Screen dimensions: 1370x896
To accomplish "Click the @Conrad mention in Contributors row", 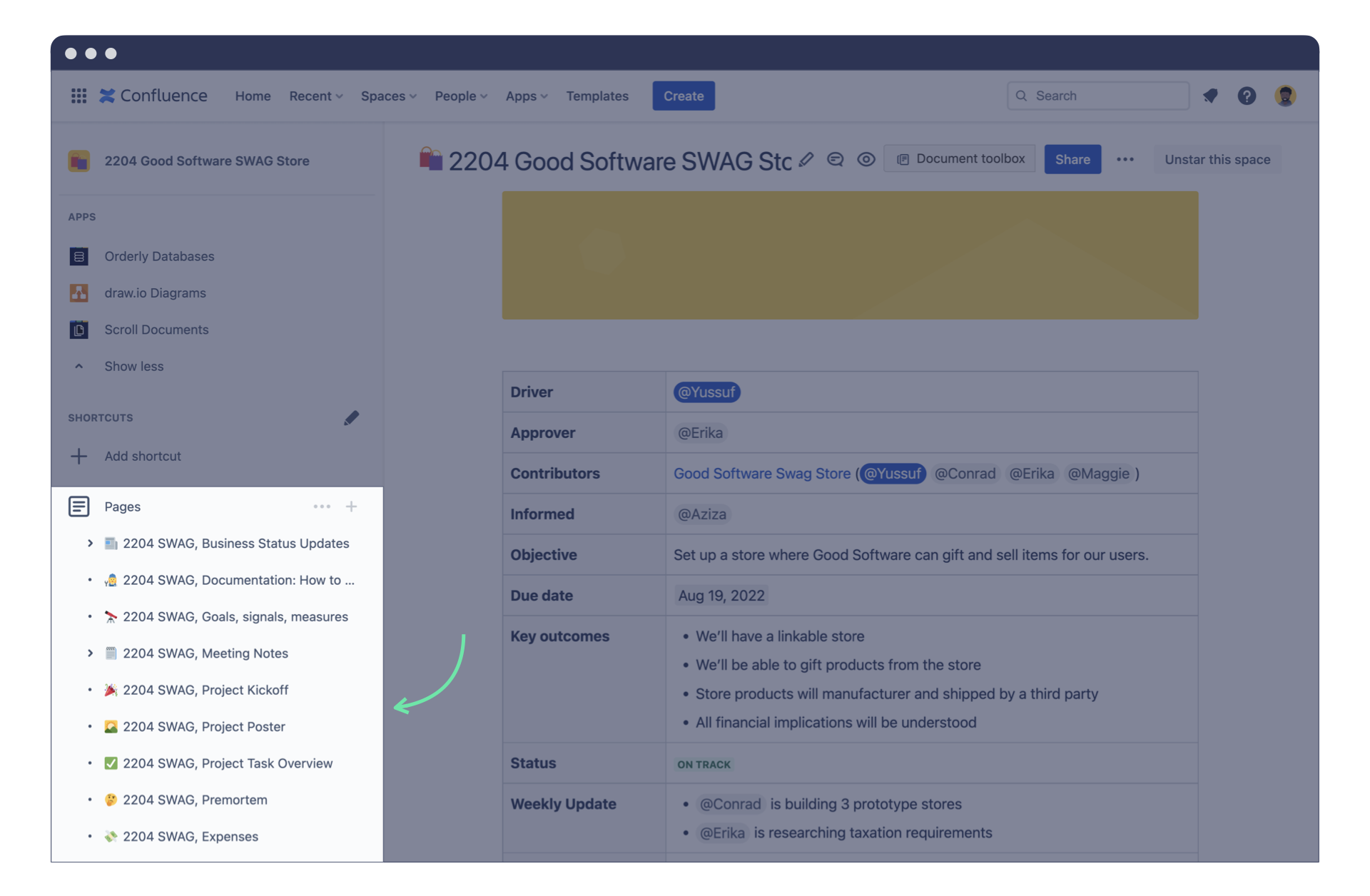I will click(x=965, y=474).
